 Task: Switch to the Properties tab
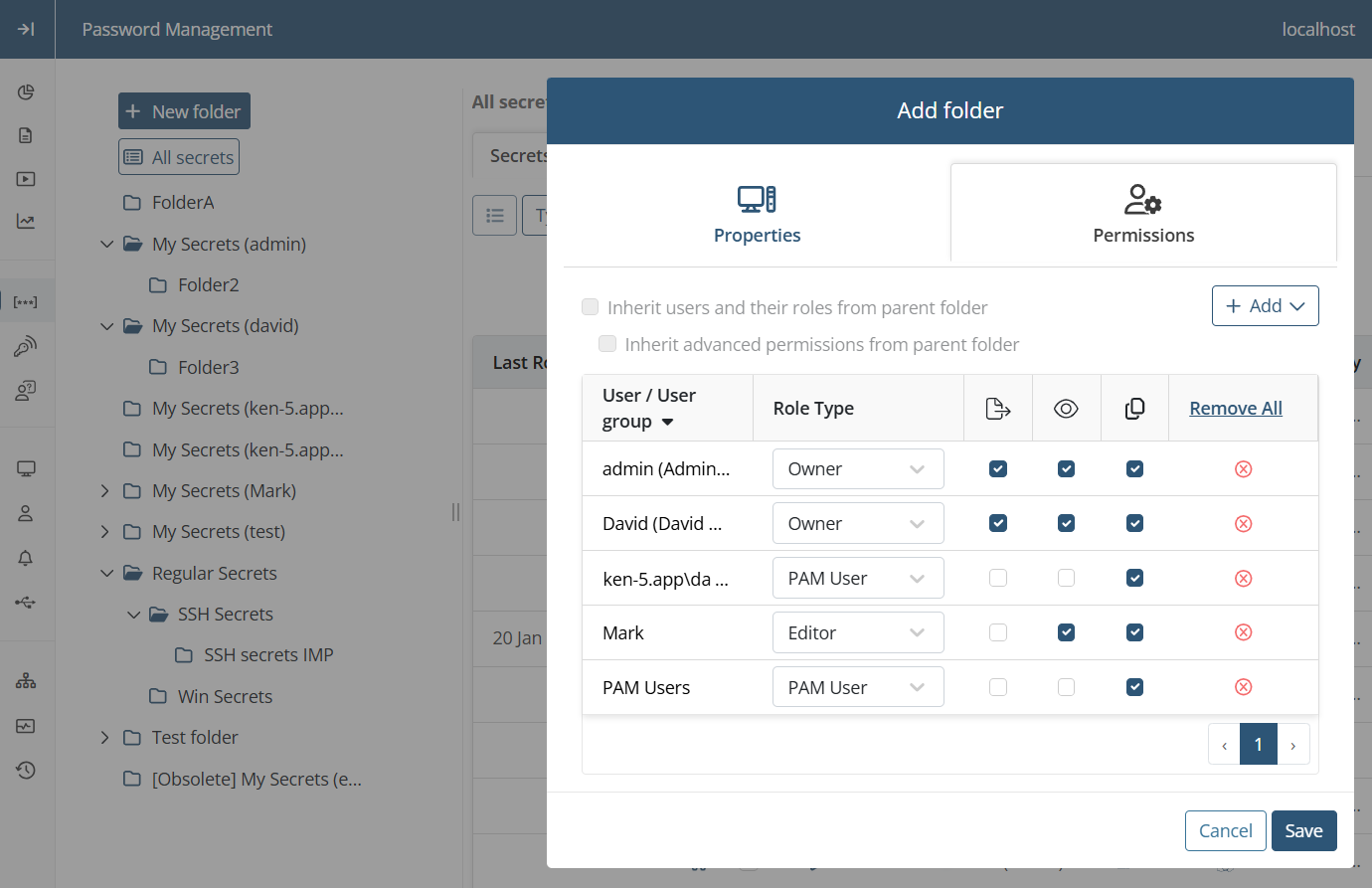coord(757,215)
